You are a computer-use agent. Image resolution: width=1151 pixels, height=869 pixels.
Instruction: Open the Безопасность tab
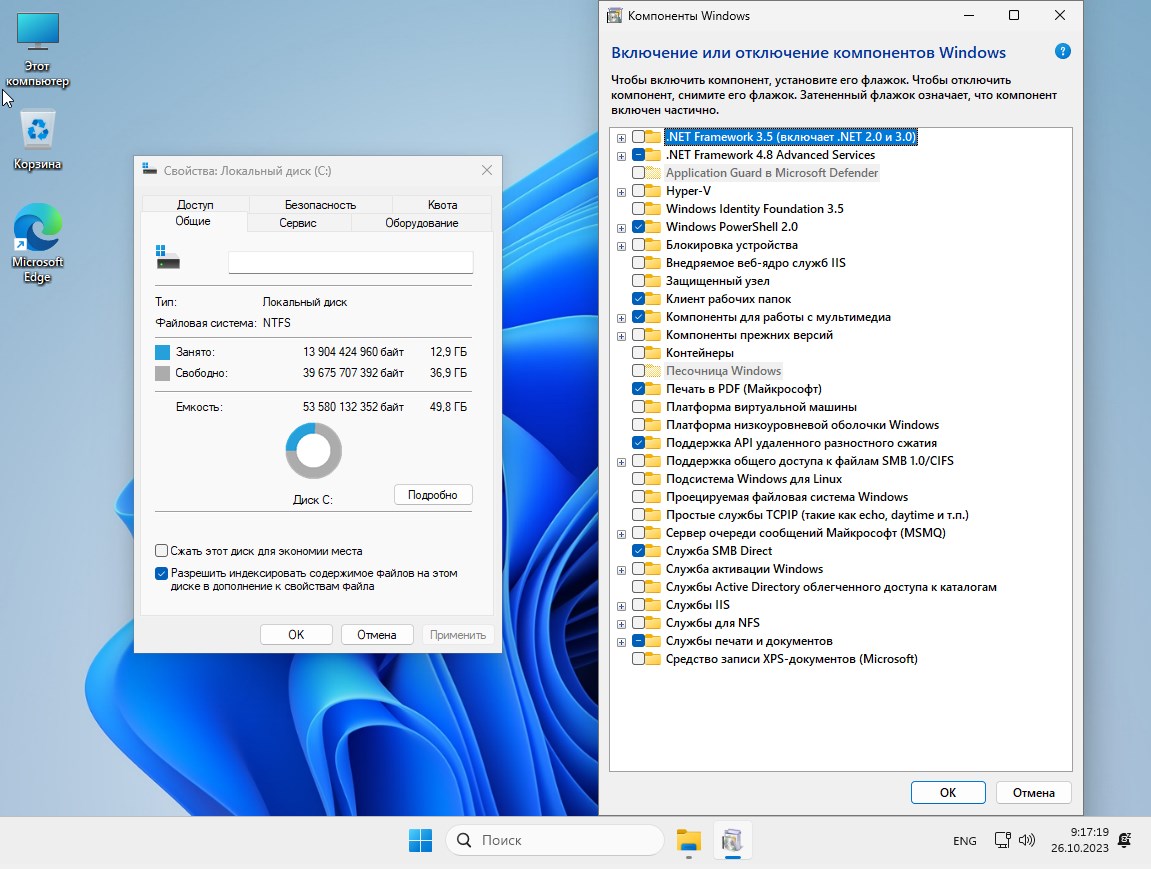pos(320,204)
